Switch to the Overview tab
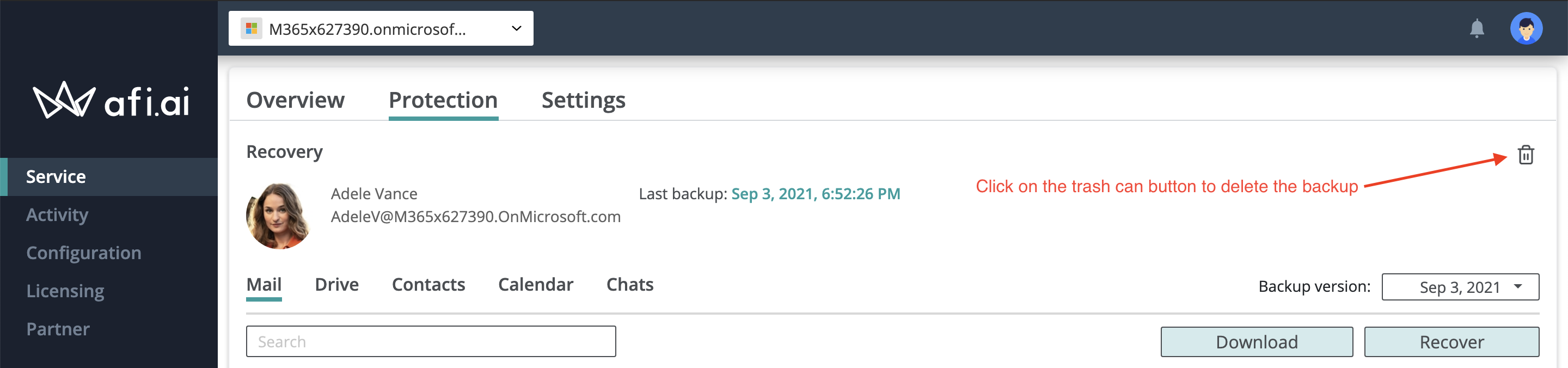The height and width of the screenshot is (368, 1568). [295, 100]
